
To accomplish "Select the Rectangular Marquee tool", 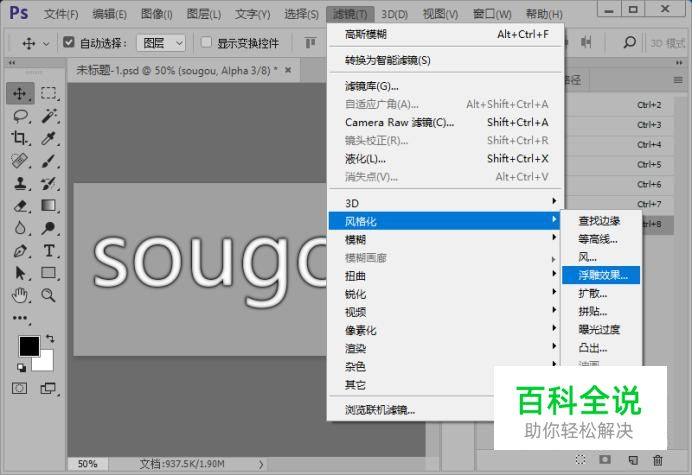I will pyautogui.click(x=49, y=93).
